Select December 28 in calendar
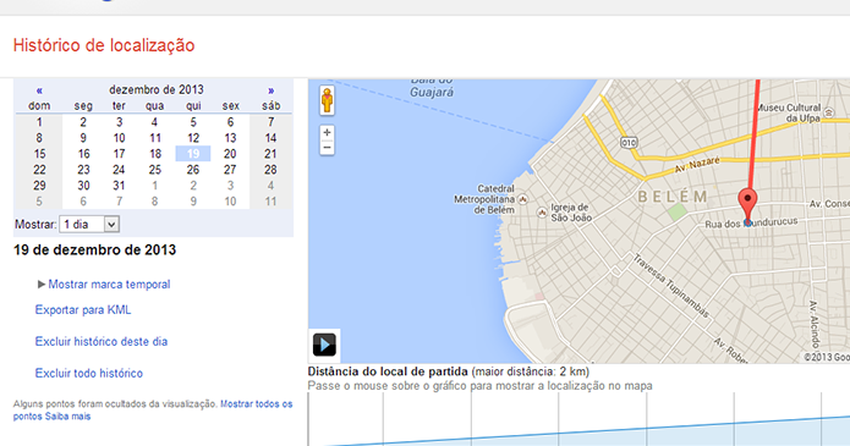 pos(271,170)
